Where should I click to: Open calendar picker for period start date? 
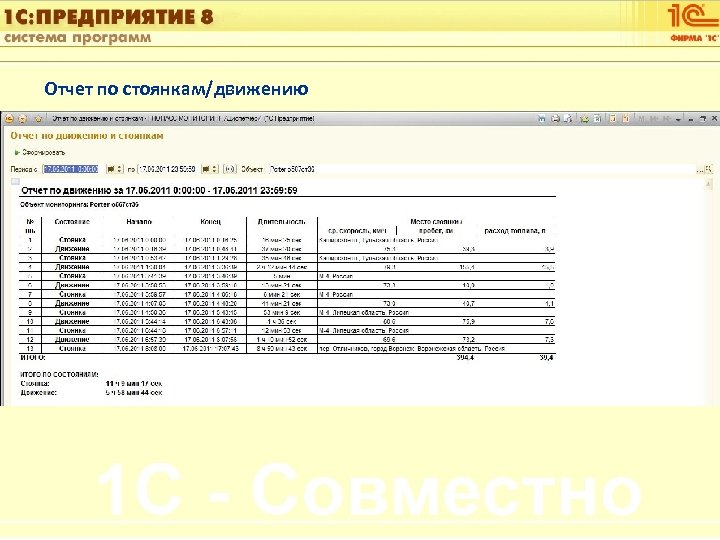coord(110,169)
